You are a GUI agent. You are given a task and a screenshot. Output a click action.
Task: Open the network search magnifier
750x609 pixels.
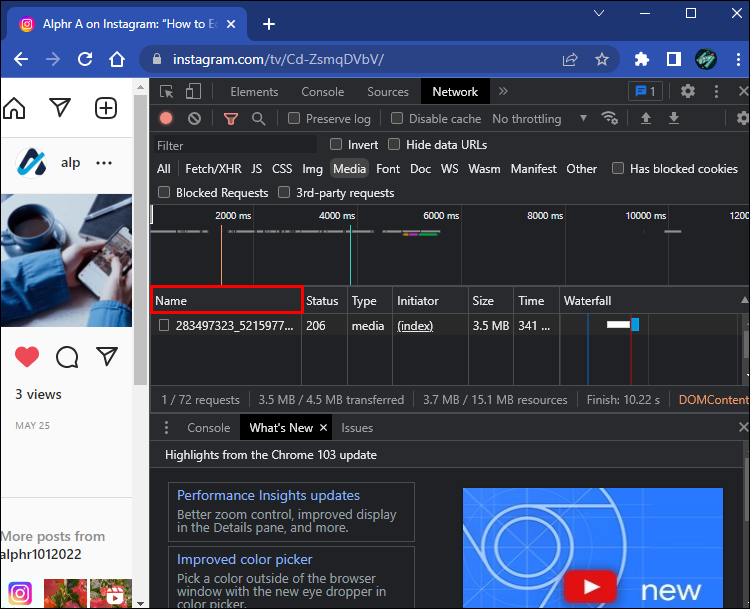pos(258,118)
